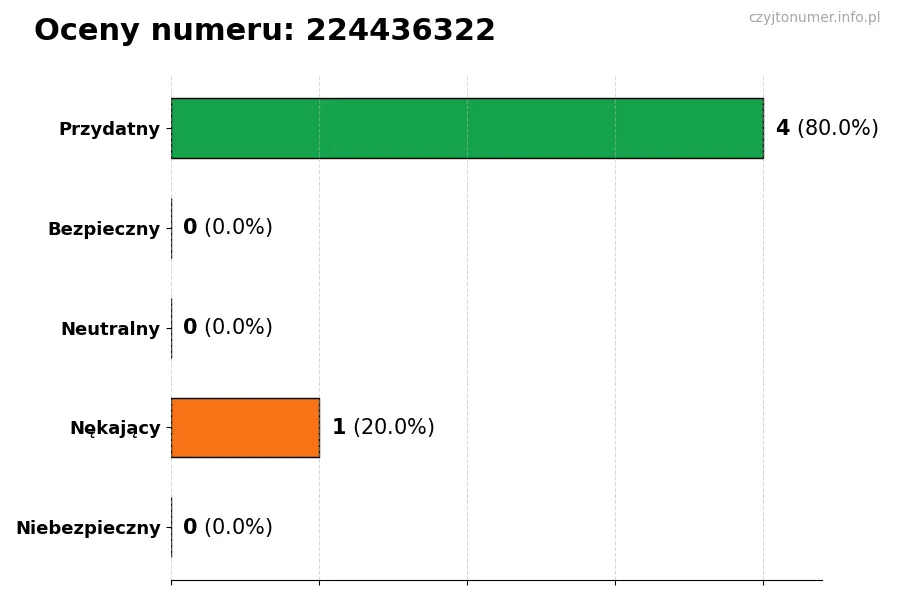The height and width of the screenshot is (600, 900).
Task: Select the Niebezpieczny category label
Action: [88, 528]
